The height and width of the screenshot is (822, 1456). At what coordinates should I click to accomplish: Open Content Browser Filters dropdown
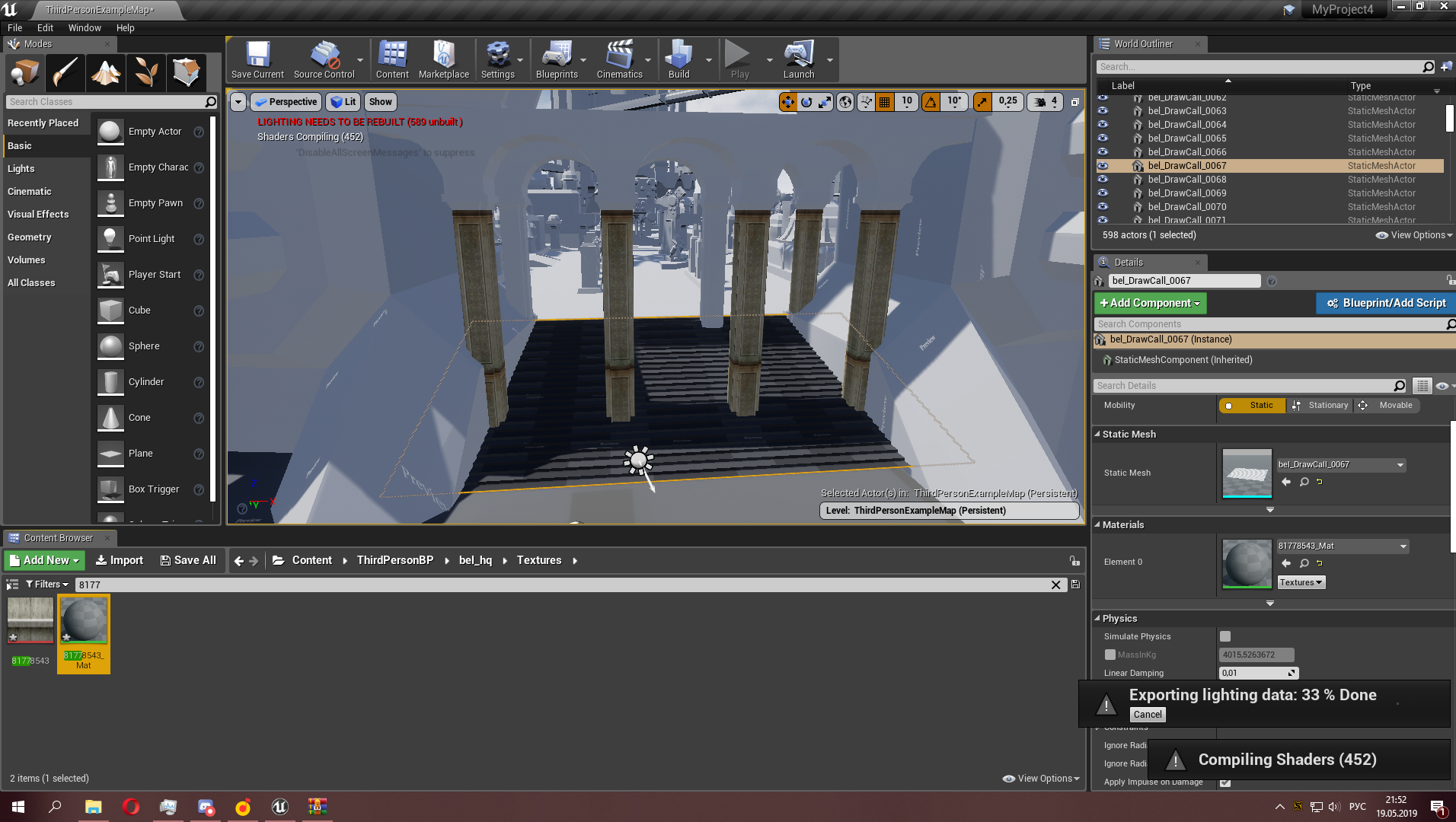(47, 585)
